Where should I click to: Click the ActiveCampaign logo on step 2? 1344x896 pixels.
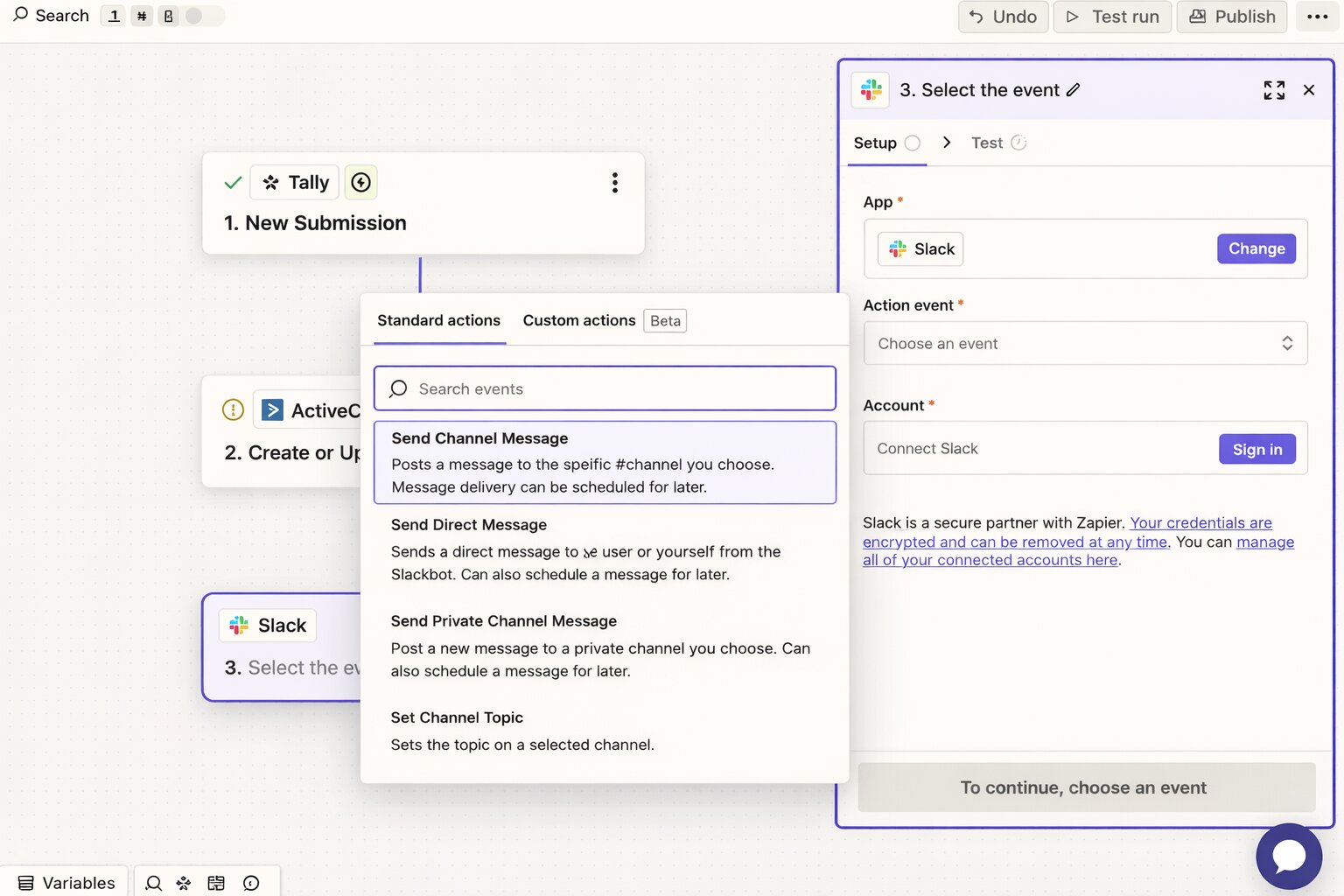coord(273,409)
